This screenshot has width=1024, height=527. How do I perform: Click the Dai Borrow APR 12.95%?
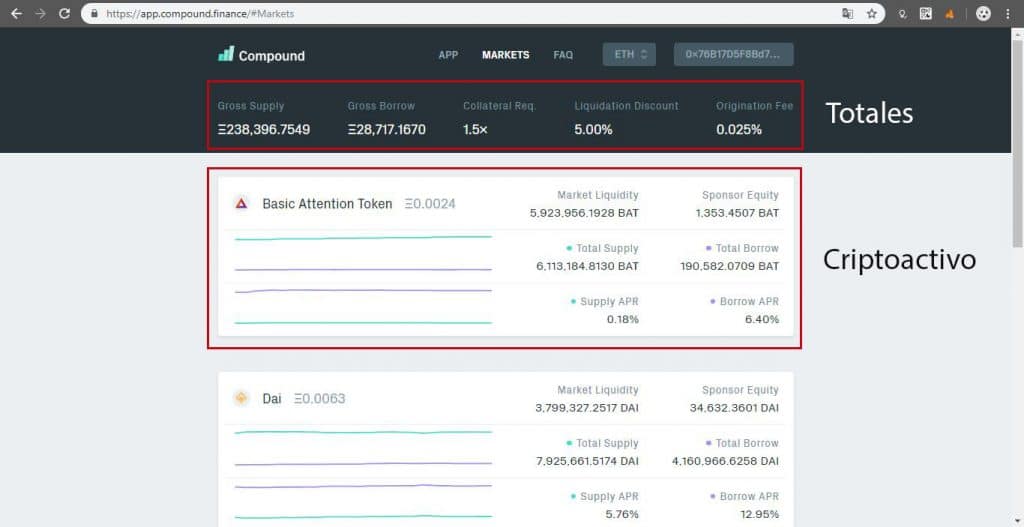click(x=760, y=514)
